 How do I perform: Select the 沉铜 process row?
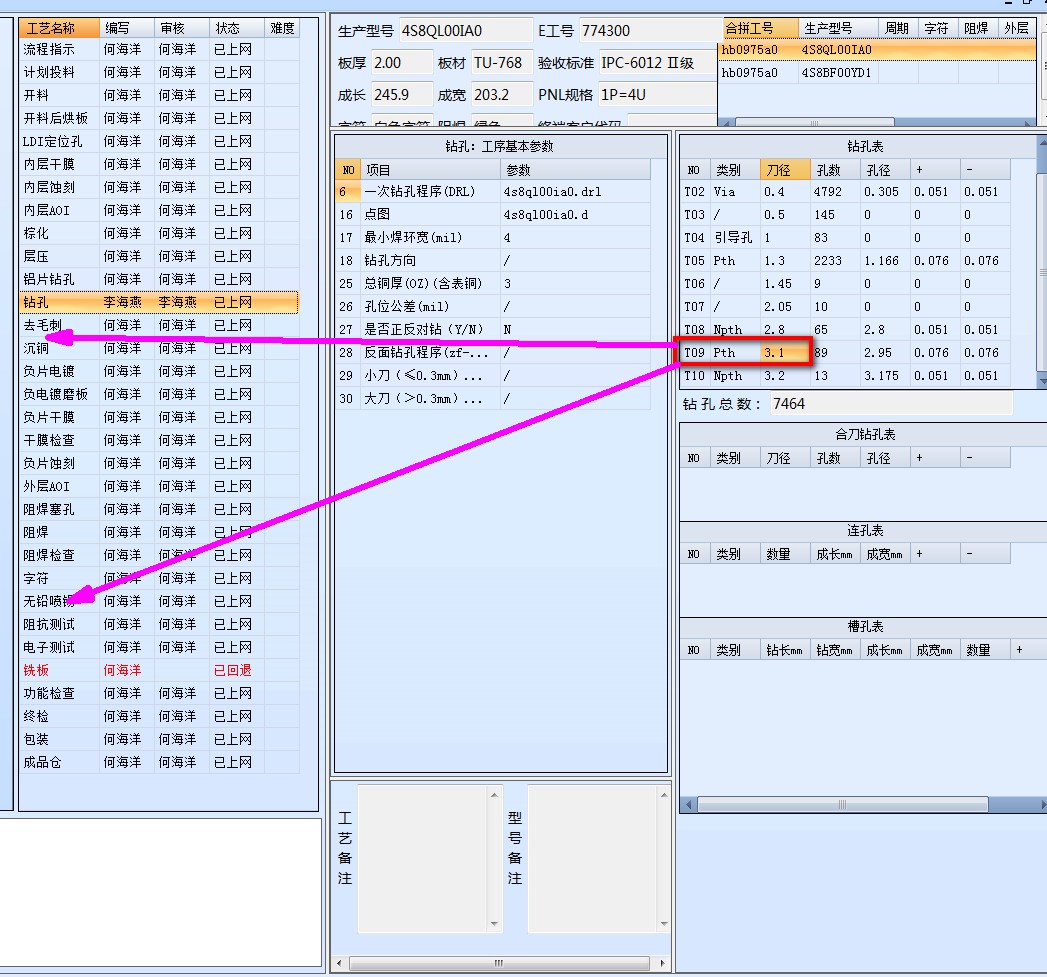(x=159, y=349)
